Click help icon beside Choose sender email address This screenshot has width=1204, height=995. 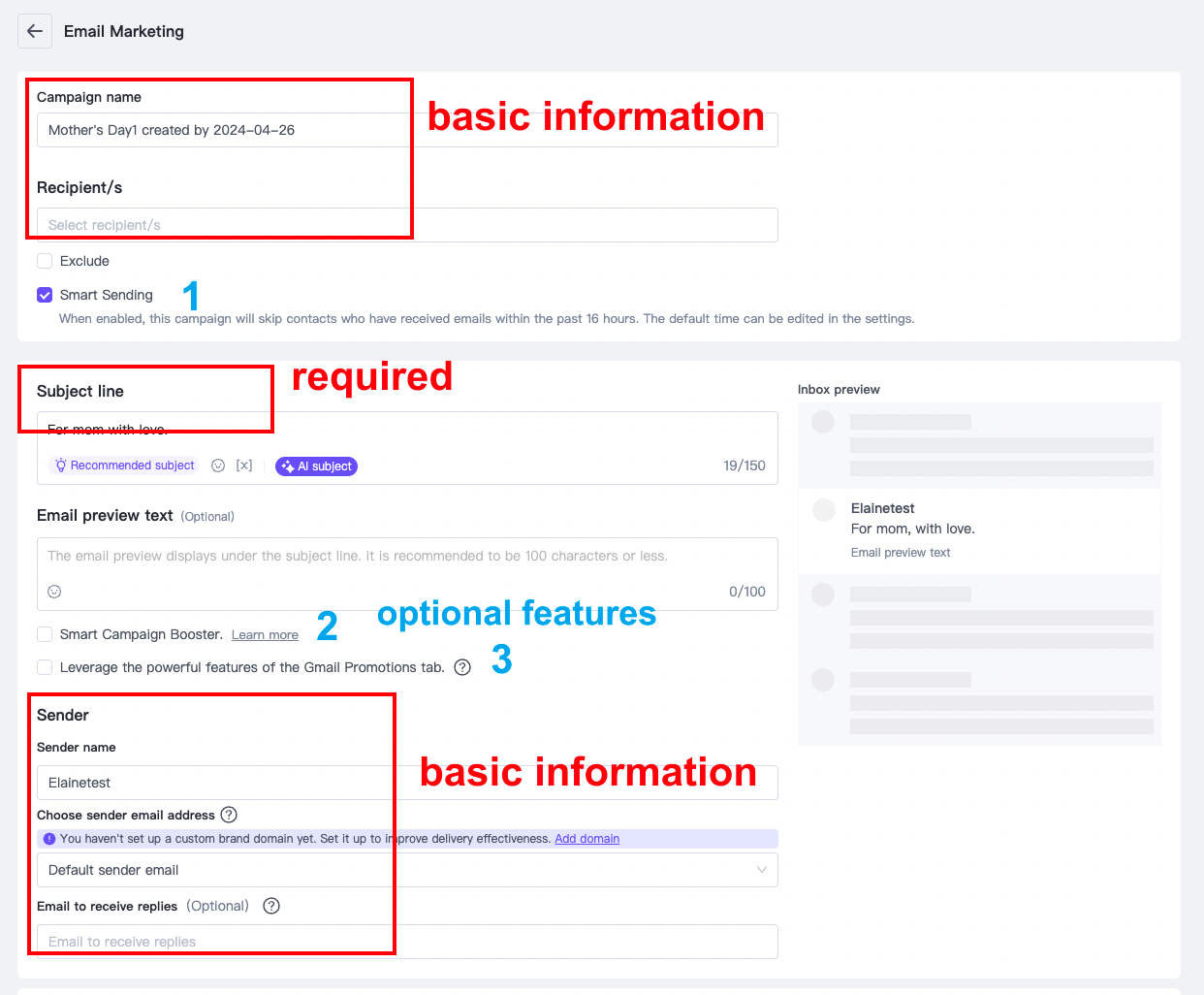[x=229, y=815]
